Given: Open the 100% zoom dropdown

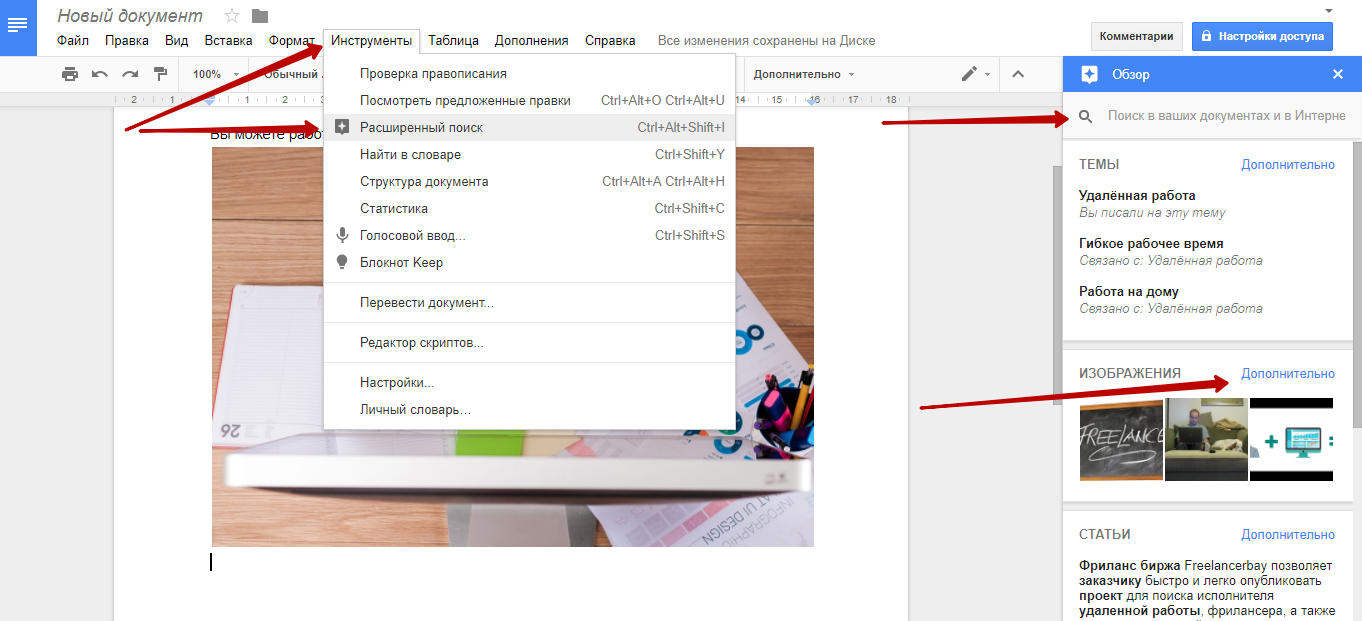Looking at the screenshot, I should 216,74.
